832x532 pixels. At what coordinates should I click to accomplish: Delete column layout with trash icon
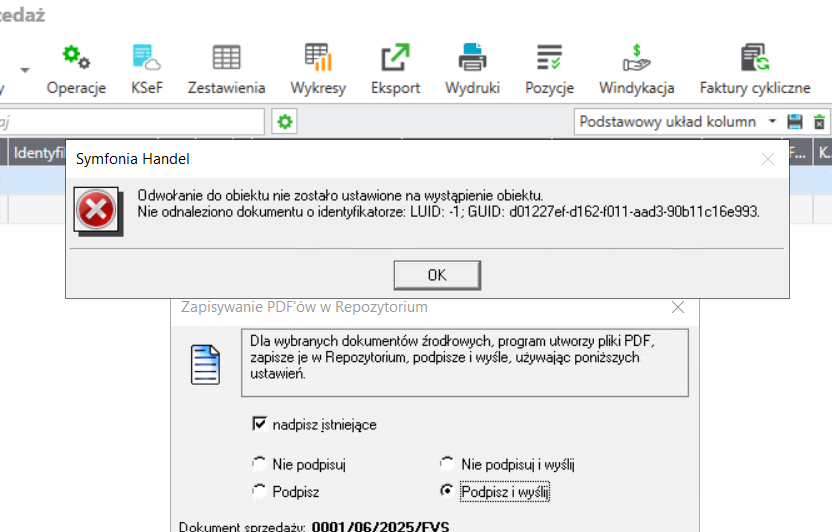pyautogui.click(x=819, y=122)
